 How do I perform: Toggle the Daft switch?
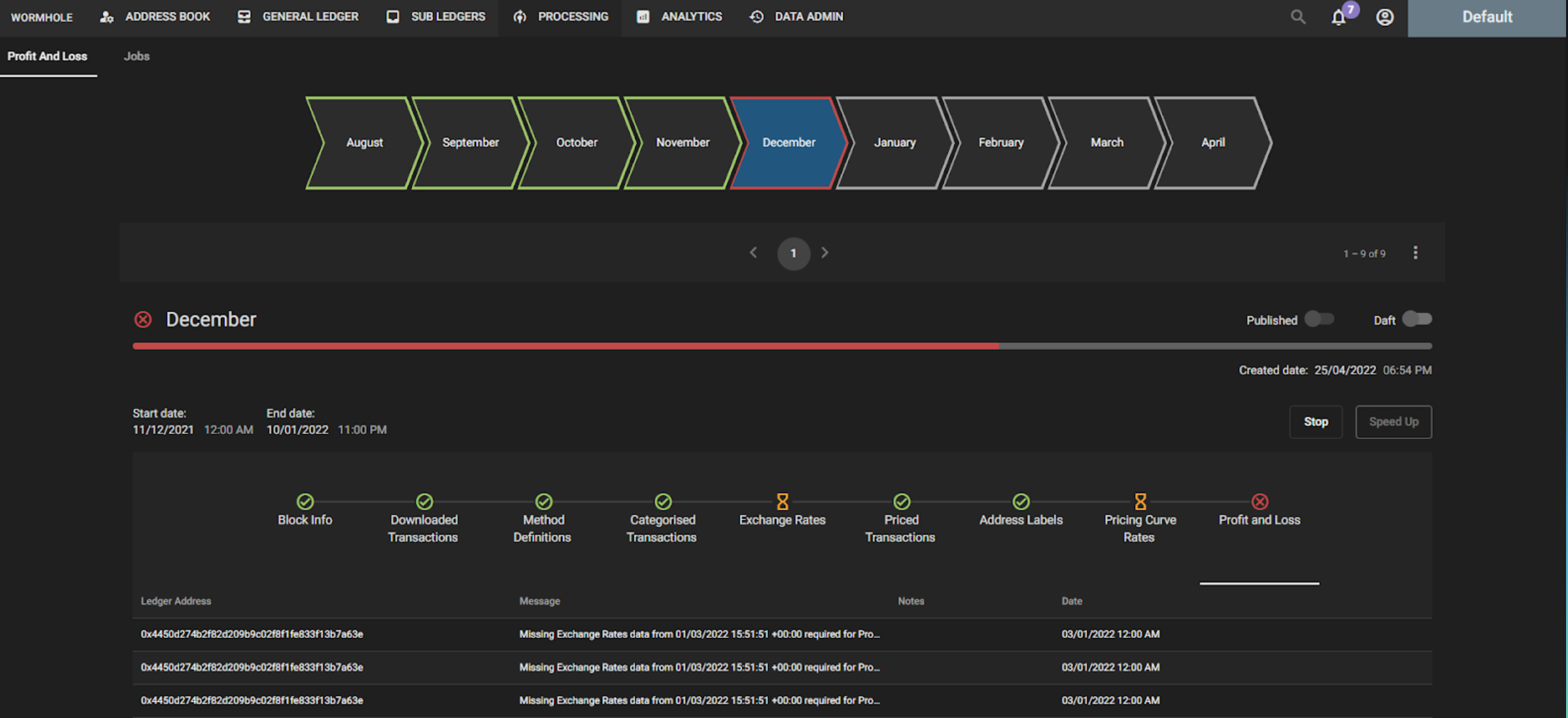1417,319
